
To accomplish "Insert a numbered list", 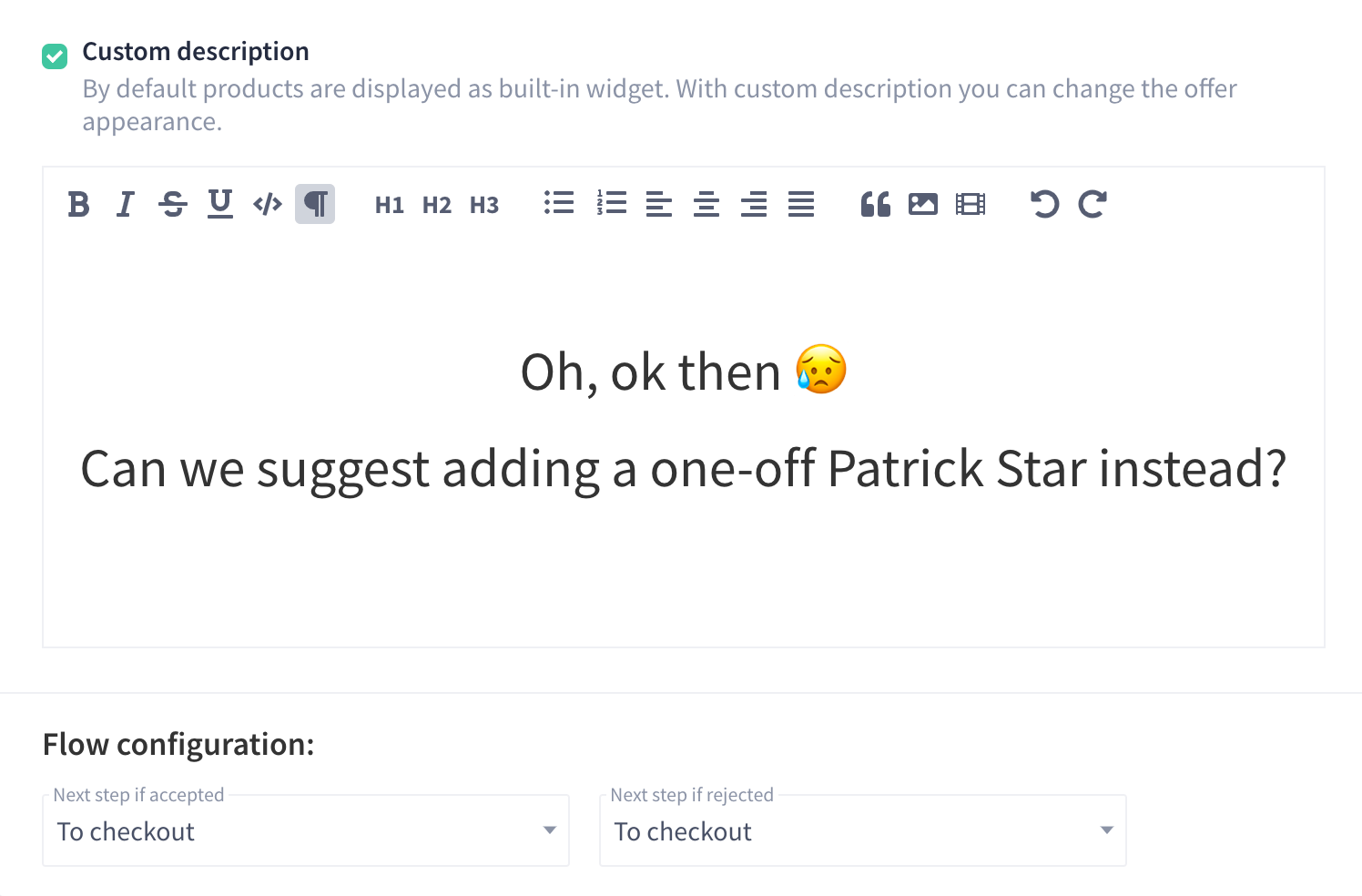I will (612, 203).
